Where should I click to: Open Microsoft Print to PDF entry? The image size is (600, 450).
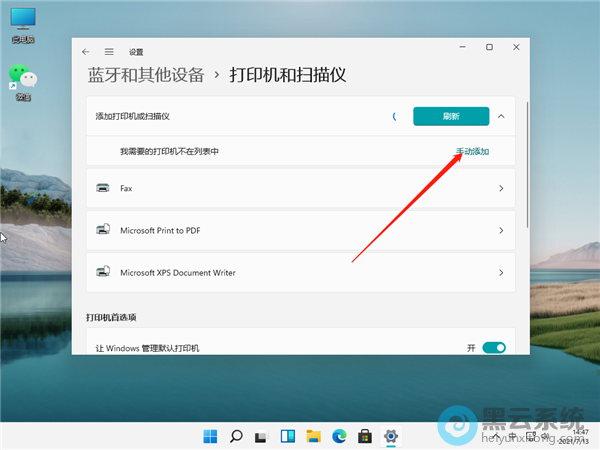pos(300,230)
